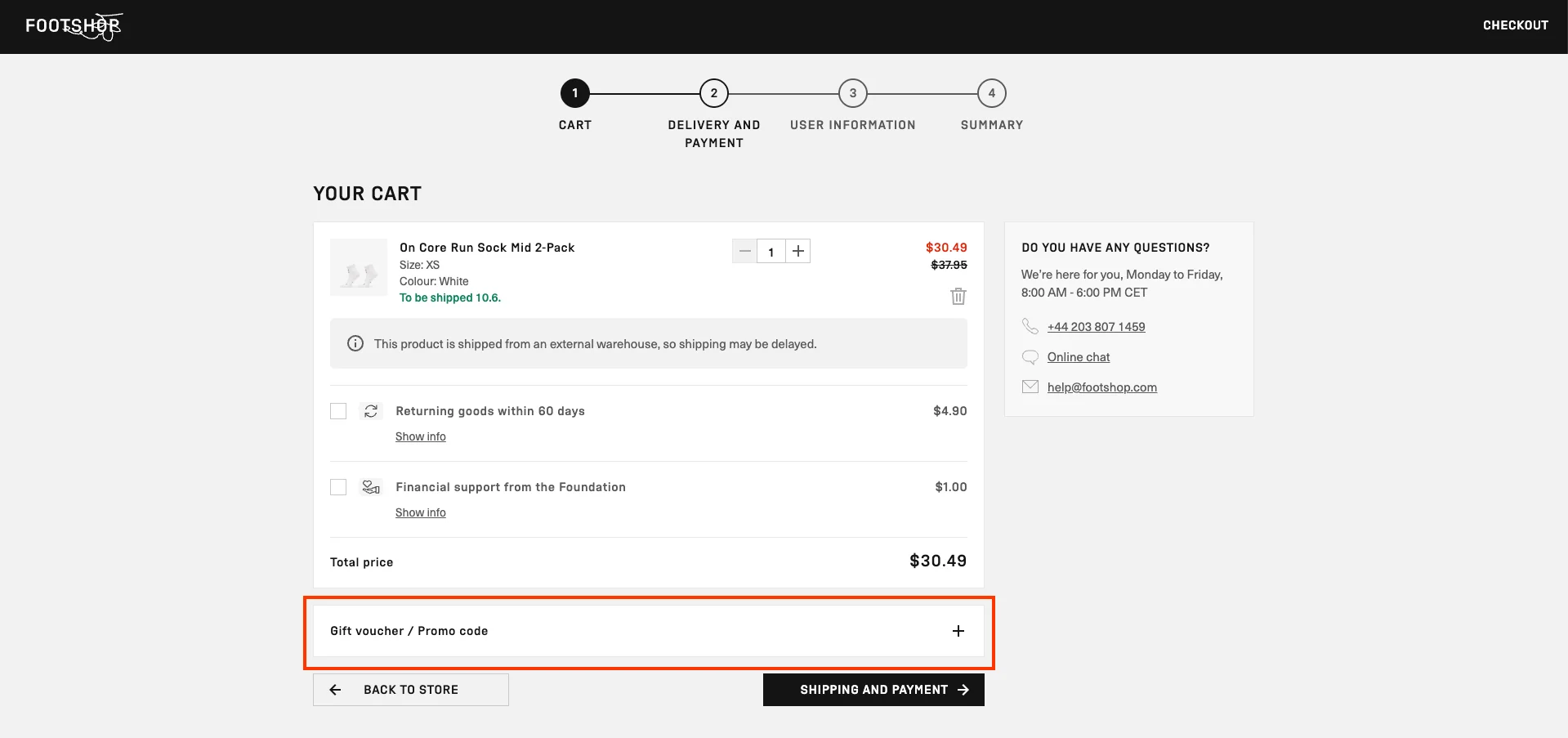
Task: Click the Footshop logo
Action: point(74,26)
